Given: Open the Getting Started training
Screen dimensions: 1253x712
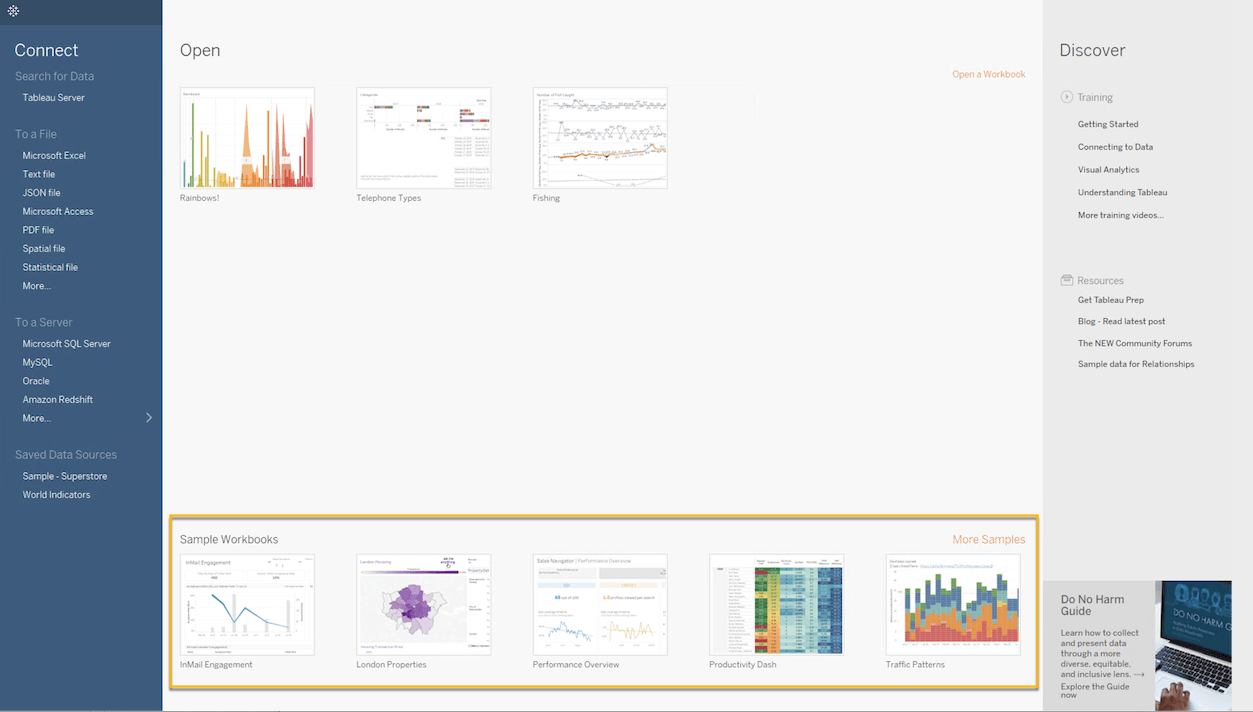Looking at the screenshot, I should (x=1108, y=125).
